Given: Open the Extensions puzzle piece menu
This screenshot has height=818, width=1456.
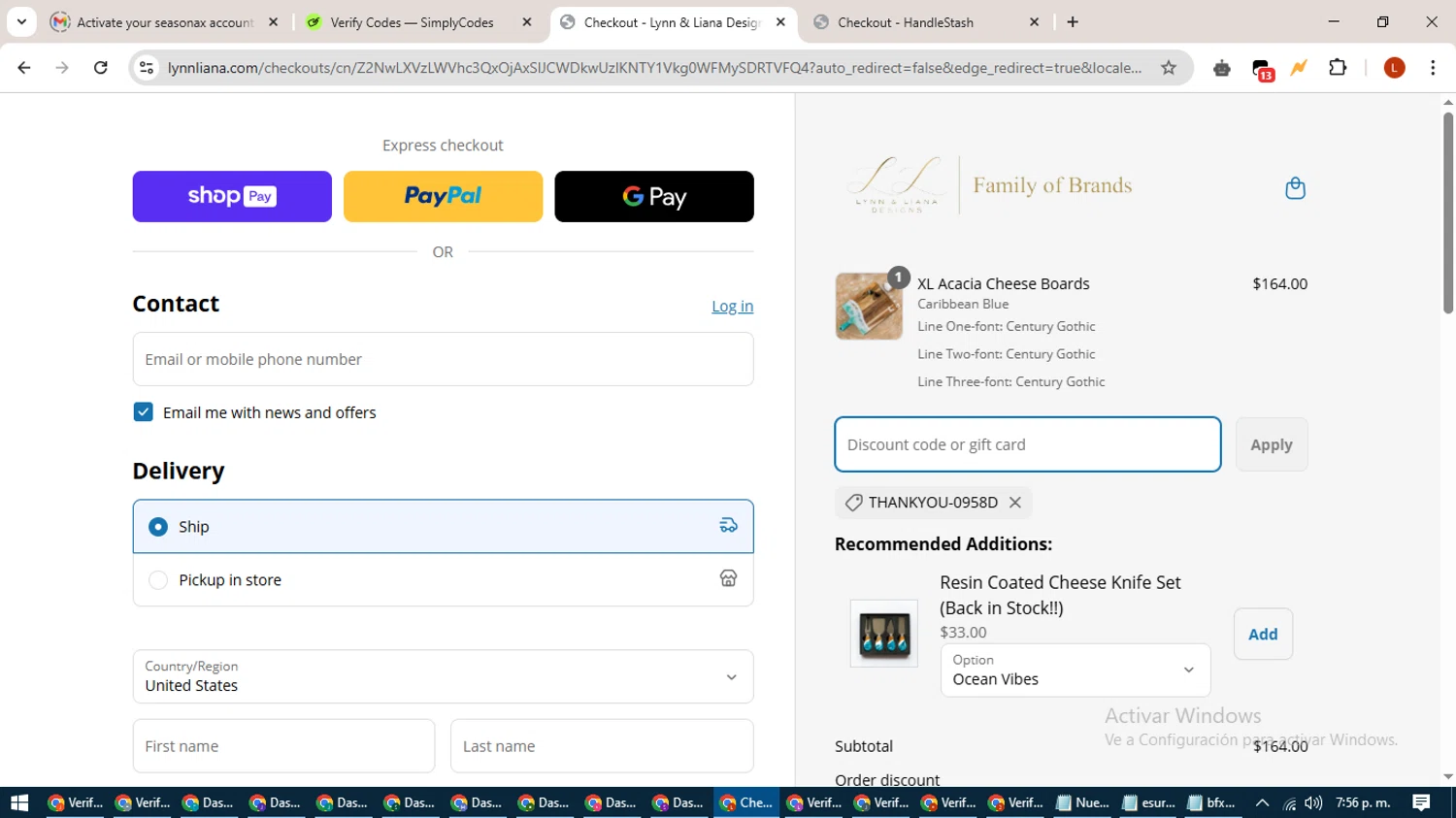Looking at the screenshot, I should point(1338,68).
